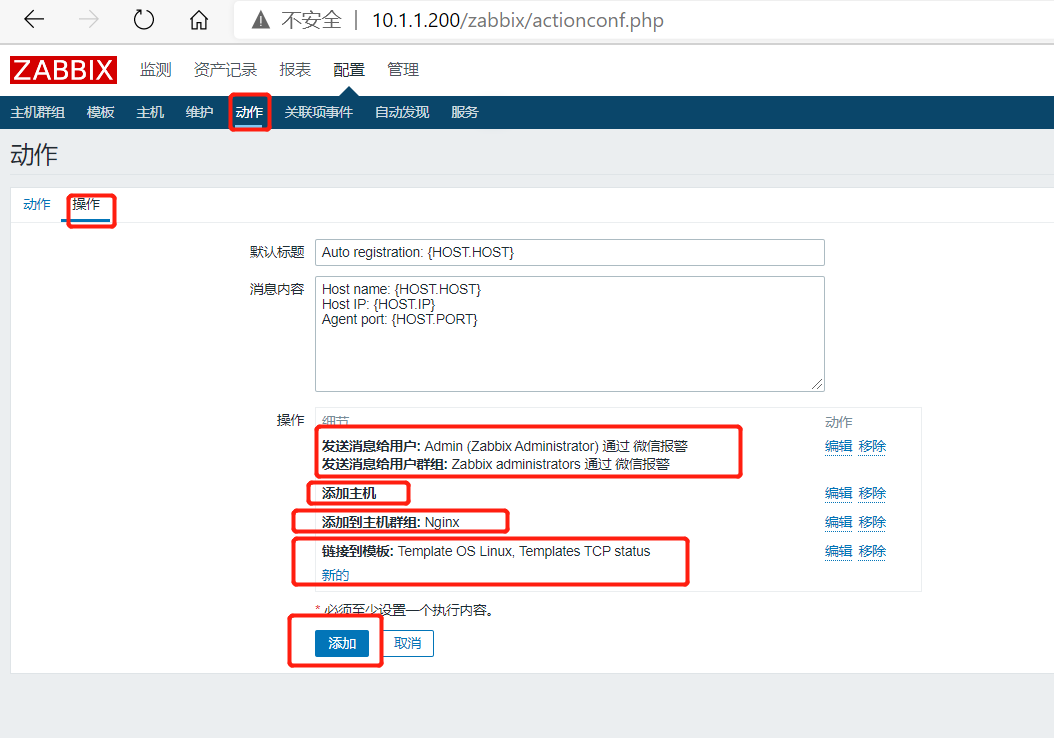The height and width of the screenshot is (738, 1054).
Task: Click the 默认标题 input field
Action: 569,252
